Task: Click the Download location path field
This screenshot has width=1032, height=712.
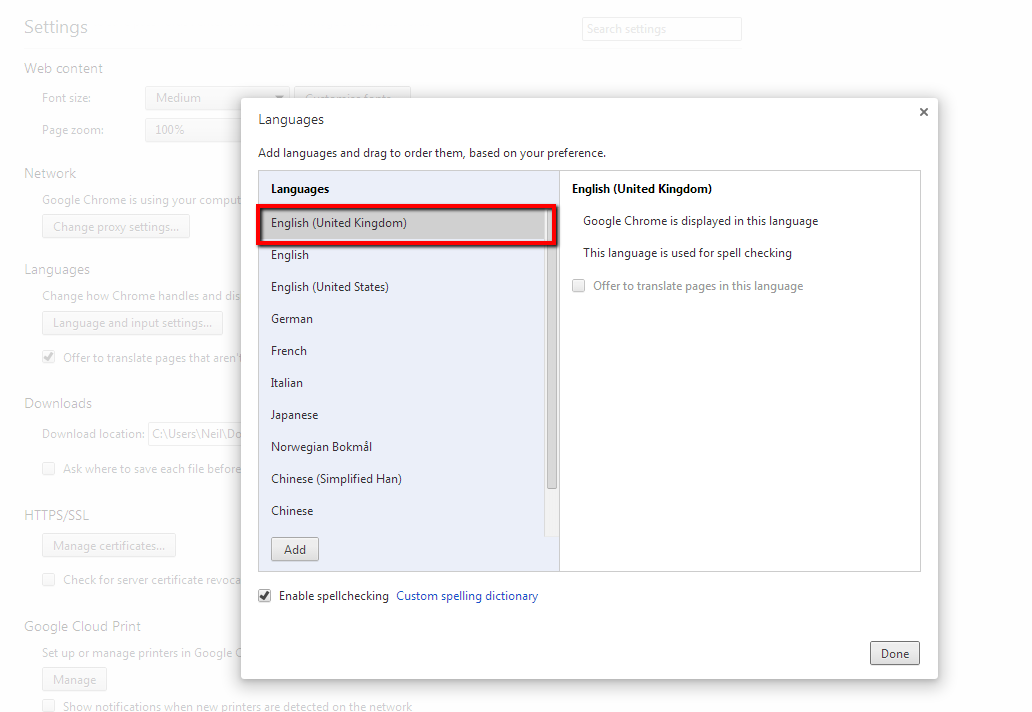Action: (195, 434)
